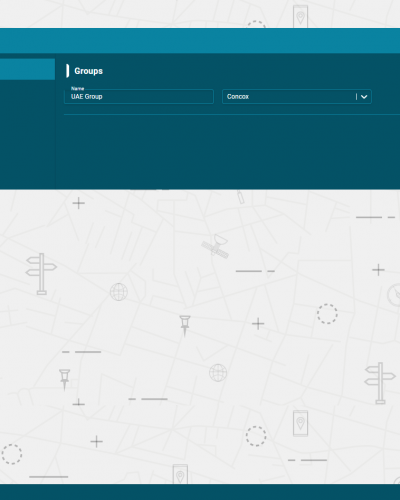This screenshot has height=500, width=400.
Task: Click the dark footer bar below the map background
Action: [x=200, y=492]
